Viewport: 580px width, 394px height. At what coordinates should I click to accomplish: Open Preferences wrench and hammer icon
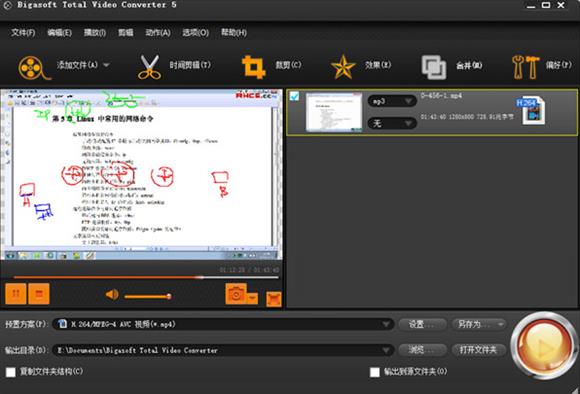[x=525, y=67]
